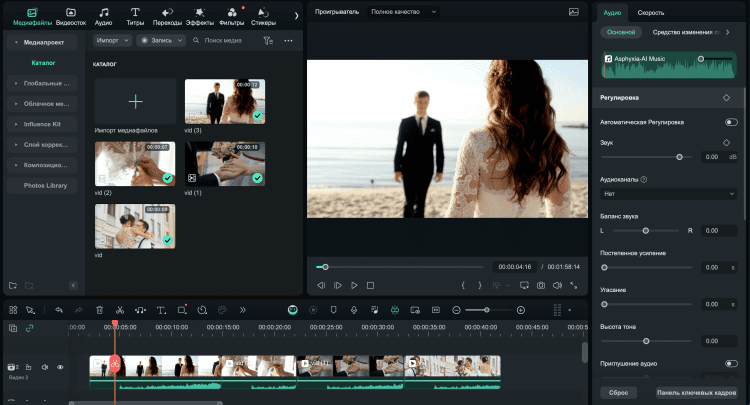Viewport: 750px width, 405px height.
Task: Click the filter icon beside media search
Action: click(x=267, y=41)
